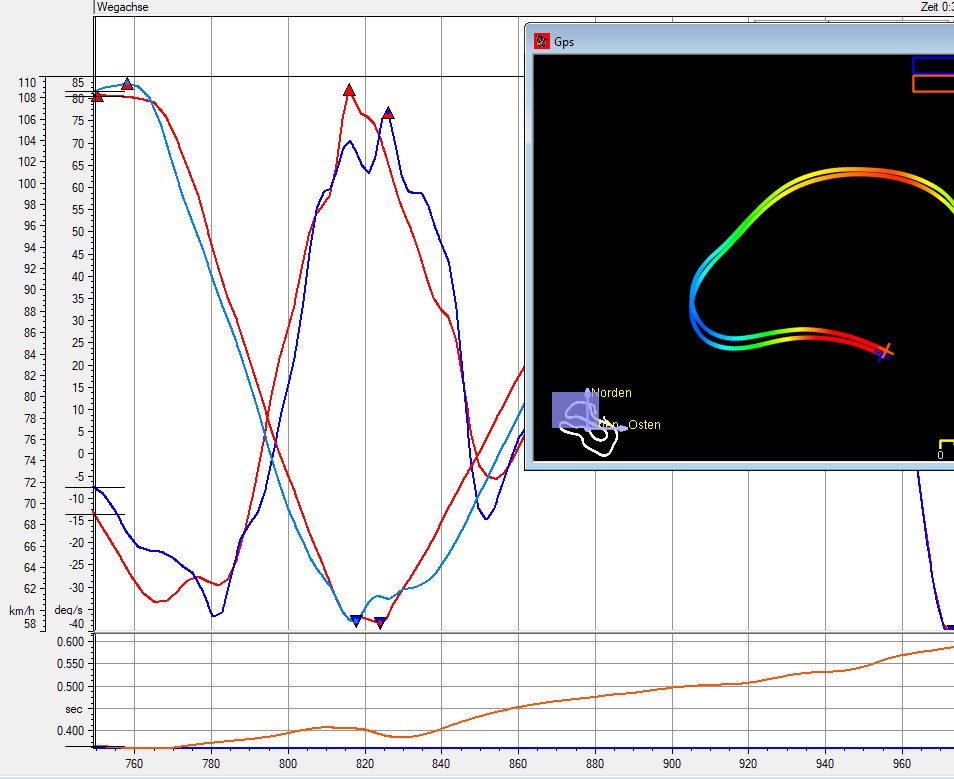Click the Zeit label at top right
954x779 pixels.
(935, 7)
